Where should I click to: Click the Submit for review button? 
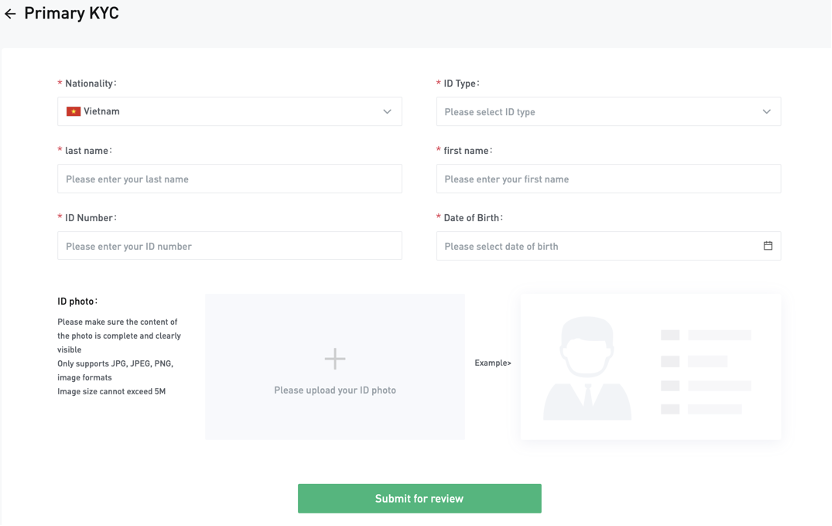point(420,498)
